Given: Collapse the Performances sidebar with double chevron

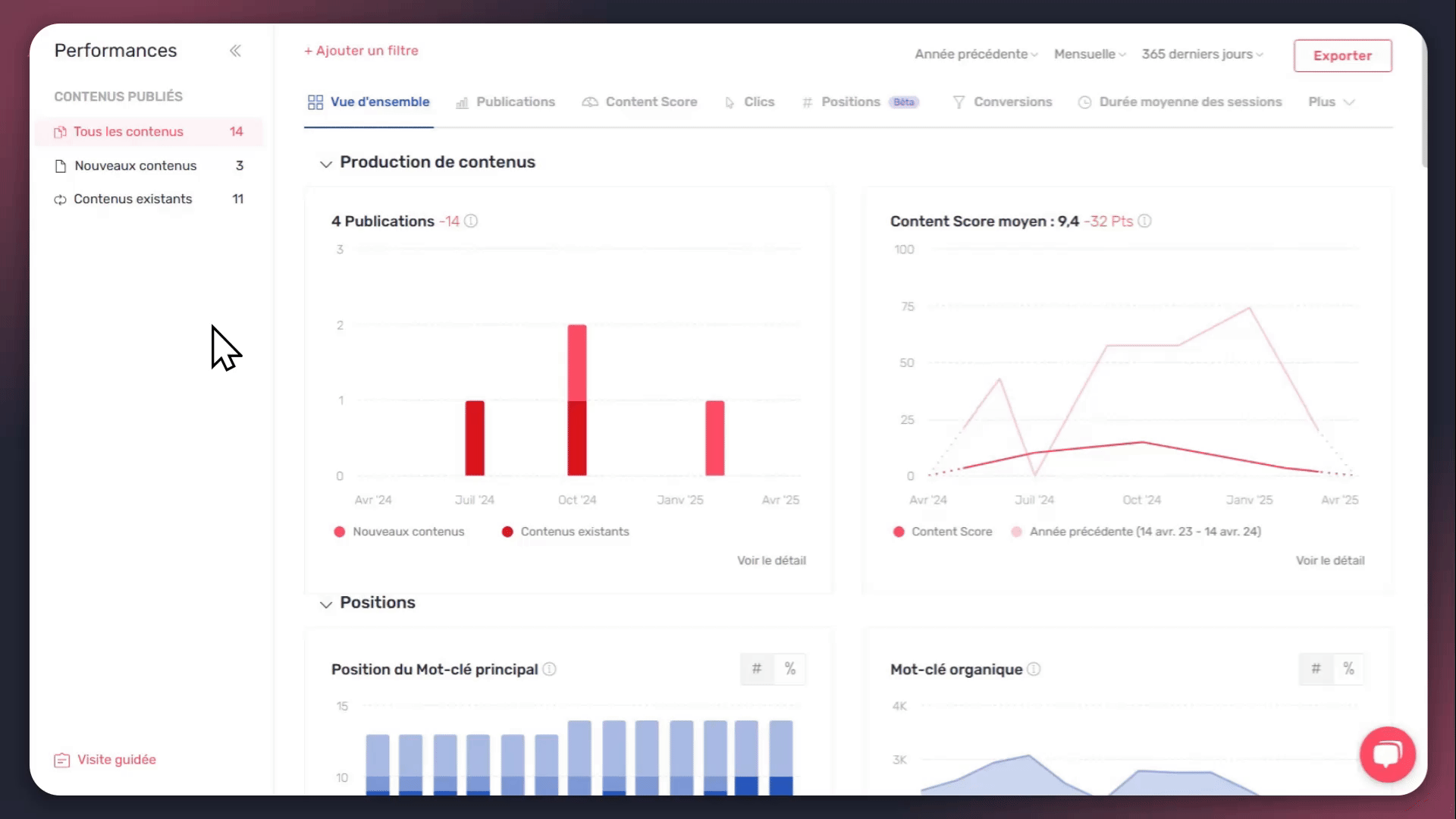Looking at the screenshot, I should coord(235,51).
